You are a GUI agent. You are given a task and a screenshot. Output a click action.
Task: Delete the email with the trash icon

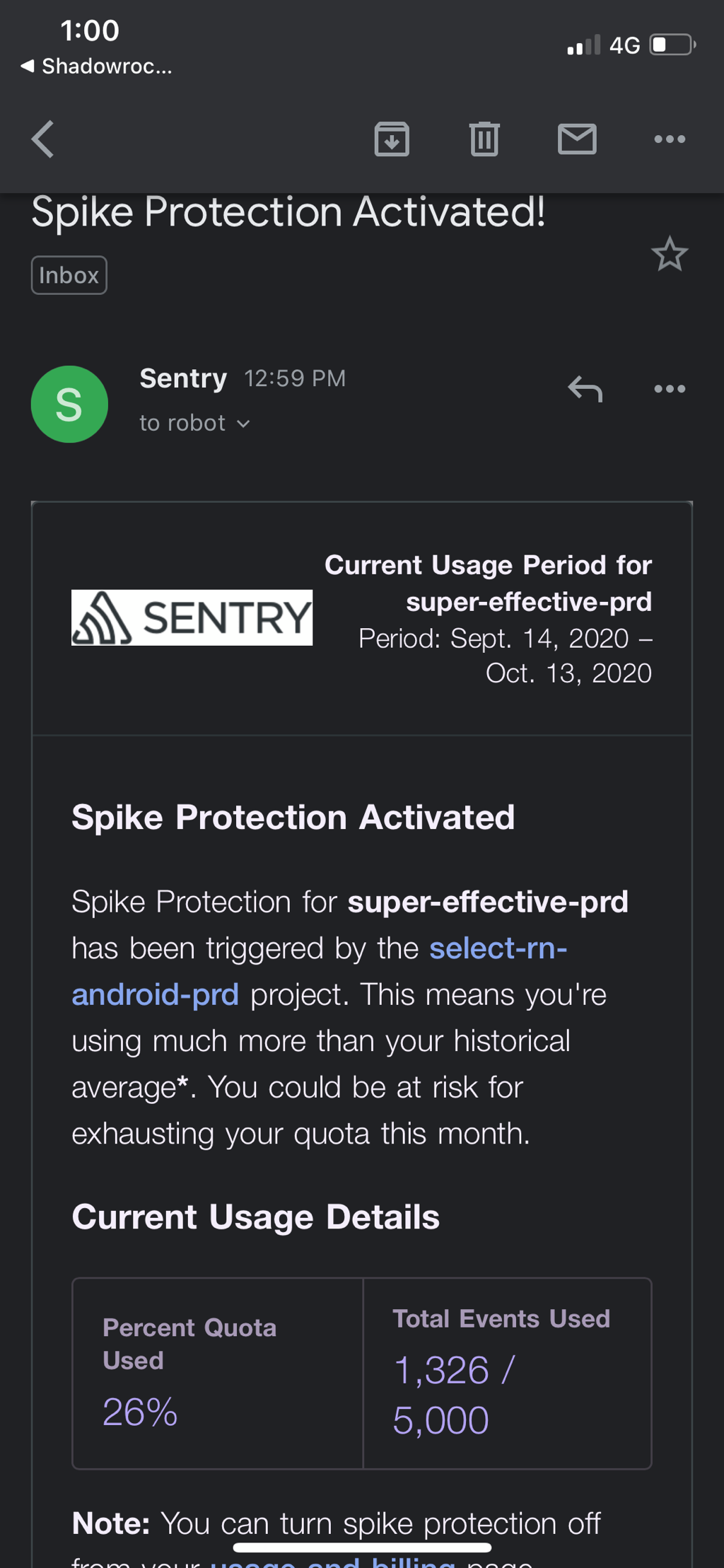tap(484, 139)
